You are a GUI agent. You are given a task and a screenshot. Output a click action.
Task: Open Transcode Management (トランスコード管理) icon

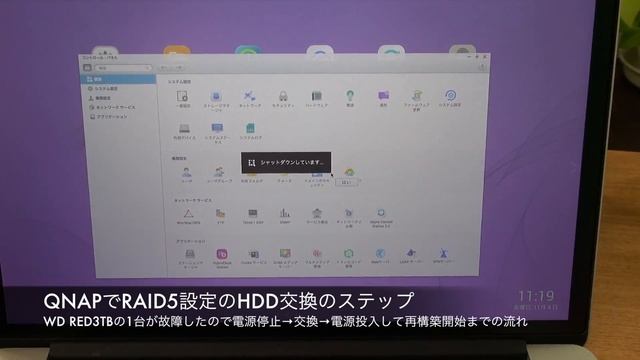tap(348, 253)
